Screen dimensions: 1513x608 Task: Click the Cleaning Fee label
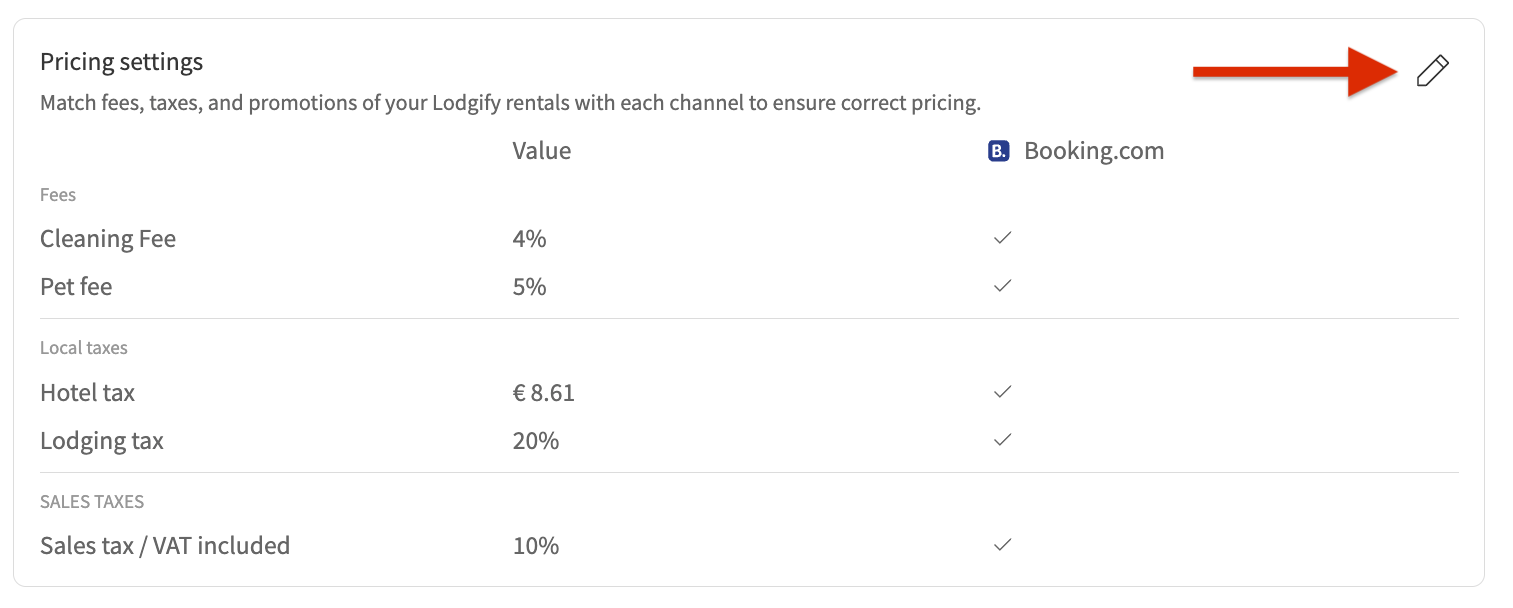point(108,239)
